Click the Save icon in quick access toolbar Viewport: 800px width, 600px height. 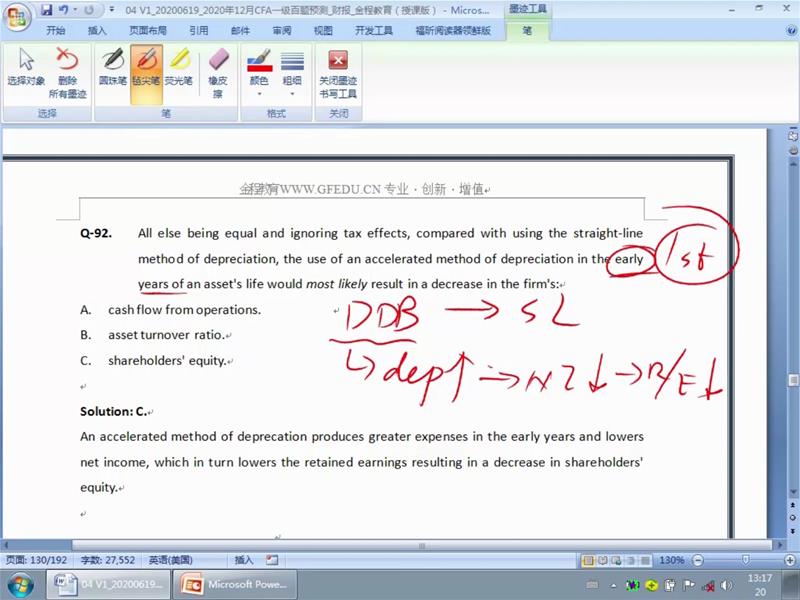46,11
